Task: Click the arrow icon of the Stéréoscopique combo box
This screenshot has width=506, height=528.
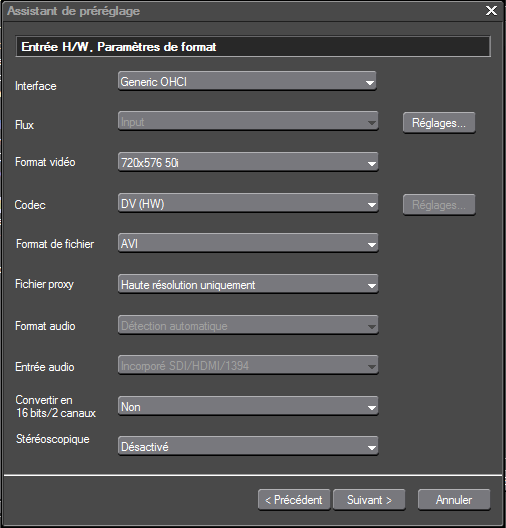Action: click(372, 448)
